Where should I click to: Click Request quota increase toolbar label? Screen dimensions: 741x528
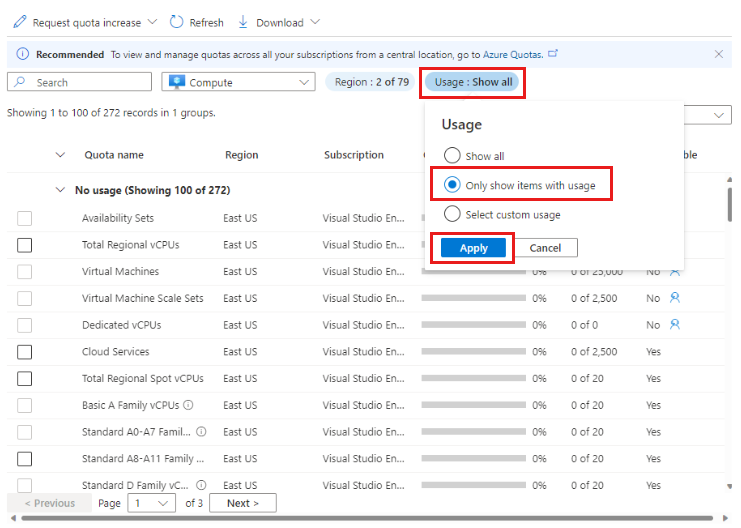(86, 22)
